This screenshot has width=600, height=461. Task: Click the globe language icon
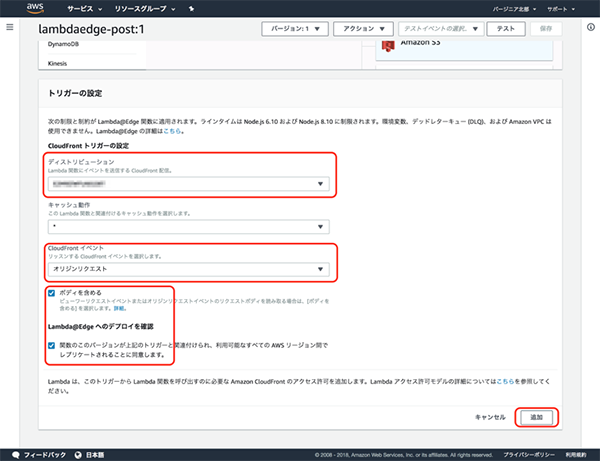pyautogui.click(x=76, y=452)
